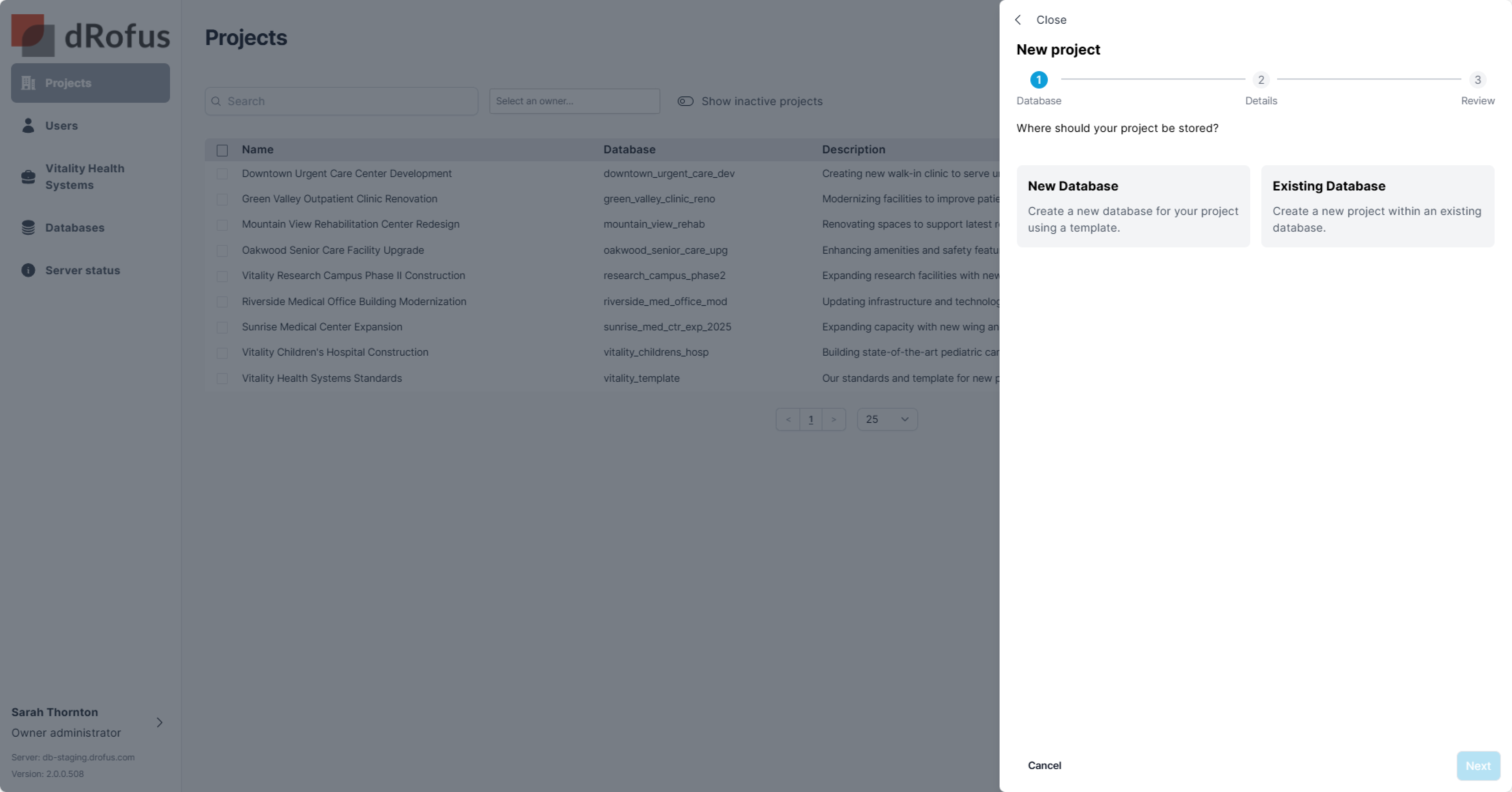
Task: Click 'vitality_childrens_hosp' database cell
Action: (x=656, y=352)
